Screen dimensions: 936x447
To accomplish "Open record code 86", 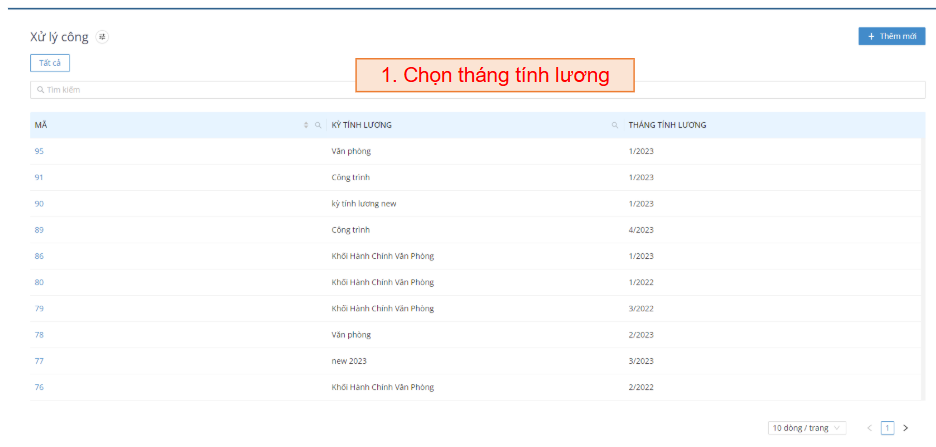I will click(39, 256).
